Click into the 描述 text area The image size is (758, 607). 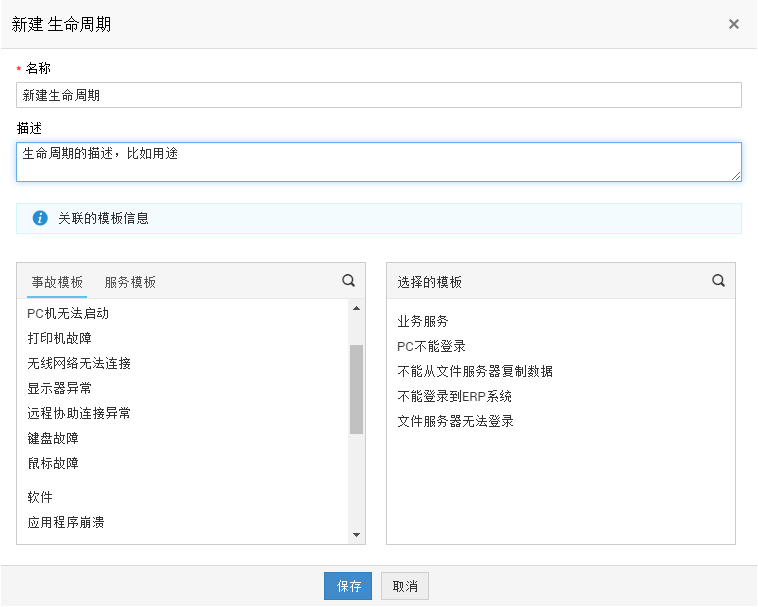click(379, 162)
